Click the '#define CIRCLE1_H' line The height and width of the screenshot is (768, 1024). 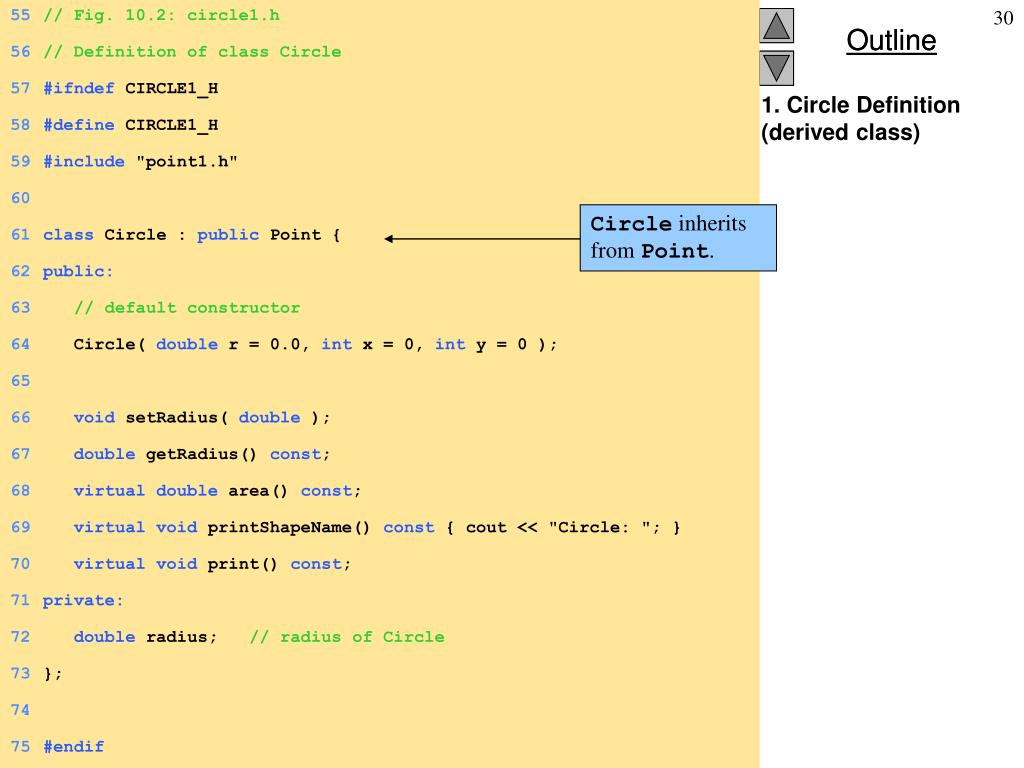131,125
